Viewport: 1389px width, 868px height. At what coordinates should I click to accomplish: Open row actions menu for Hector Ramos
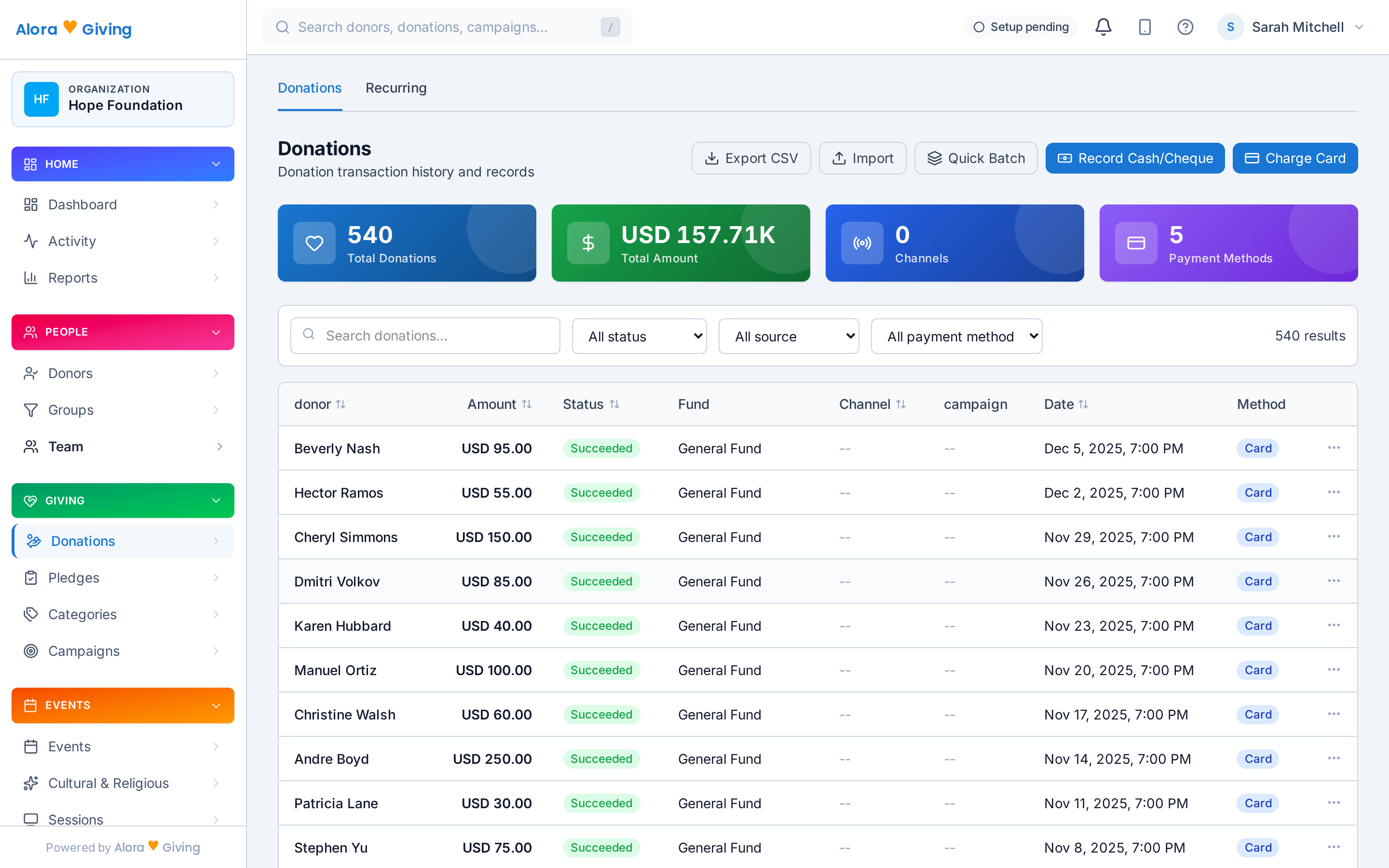[x=1334, y=492]
